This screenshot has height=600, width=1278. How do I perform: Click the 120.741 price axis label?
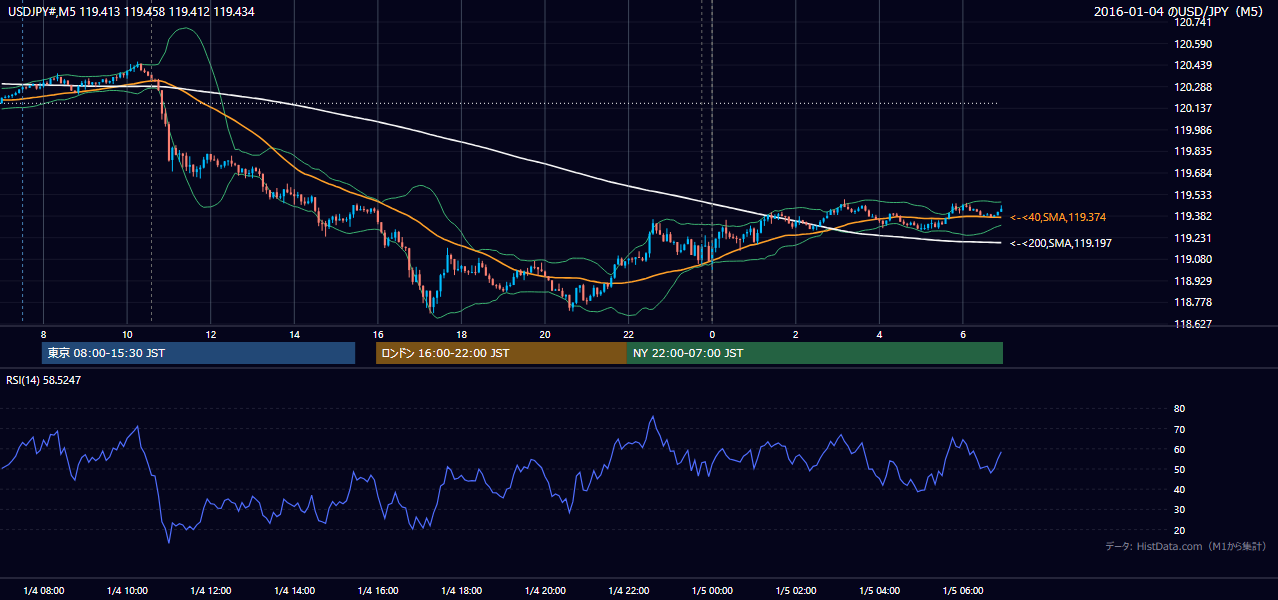coord(1194,23)
